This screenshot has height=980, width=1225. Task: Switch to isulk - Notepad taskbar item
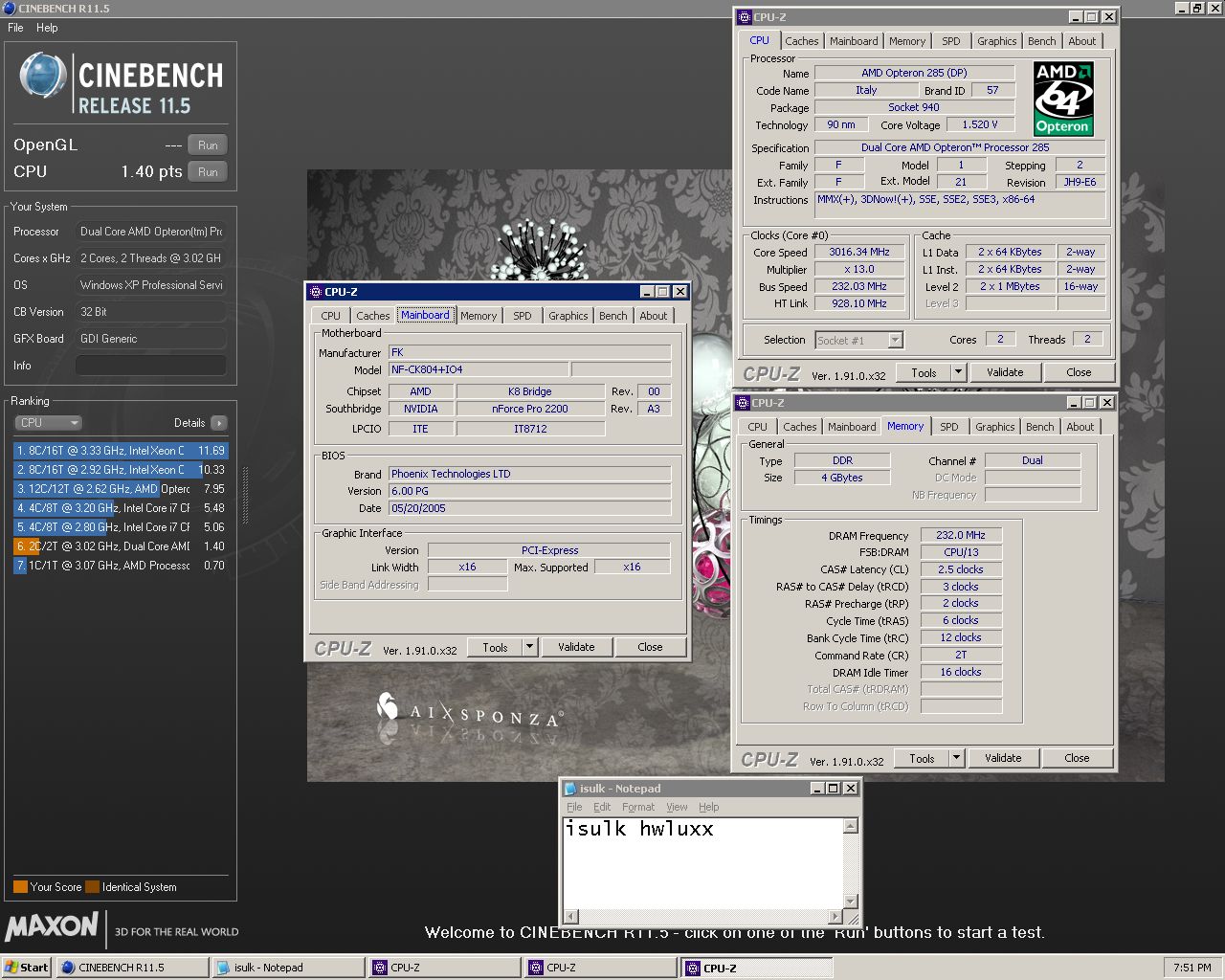[x=288, y=968]
